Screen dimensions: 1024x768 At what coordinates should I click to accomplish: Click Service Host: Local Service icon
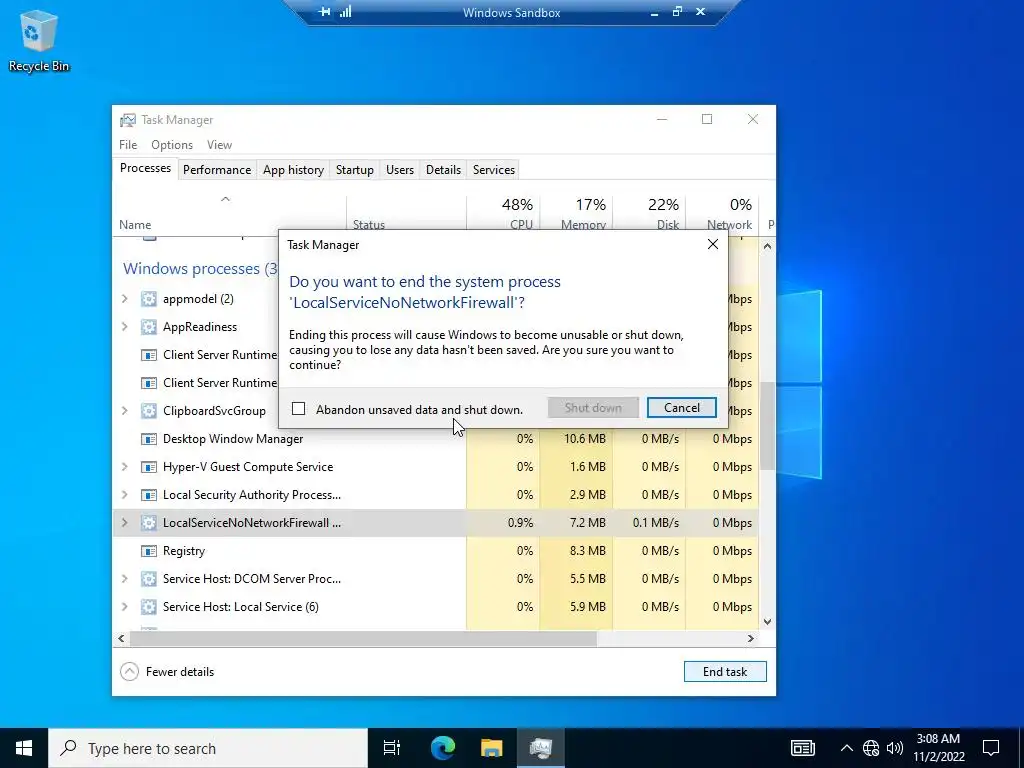tap(149, 607)
